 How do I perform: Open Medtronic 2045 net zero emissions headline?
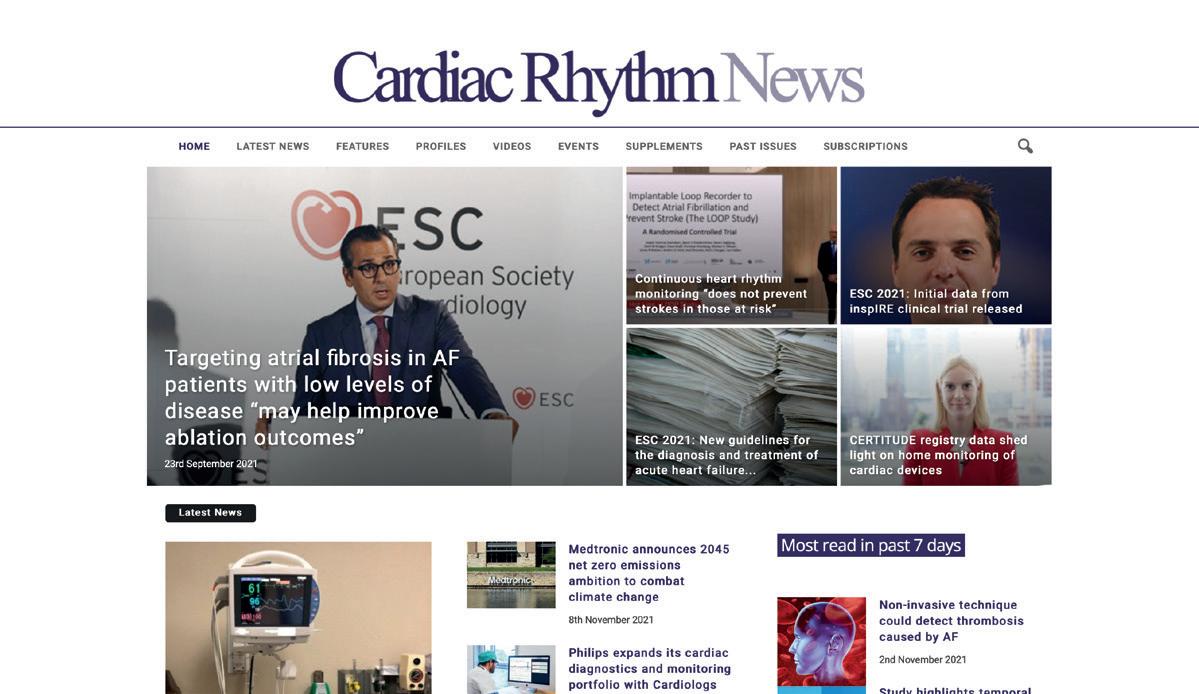(x=648, y=572)
